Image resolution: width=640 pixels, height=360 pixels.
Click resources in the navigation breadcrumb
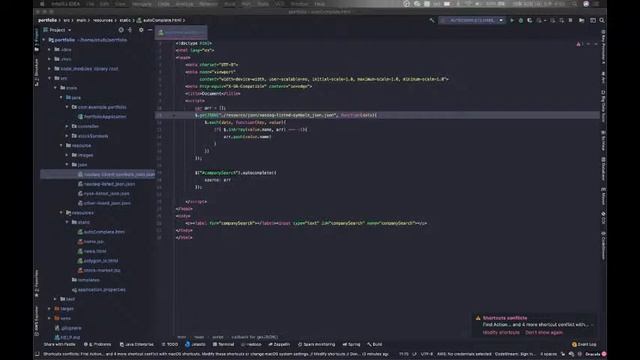[x=102, y=20]
